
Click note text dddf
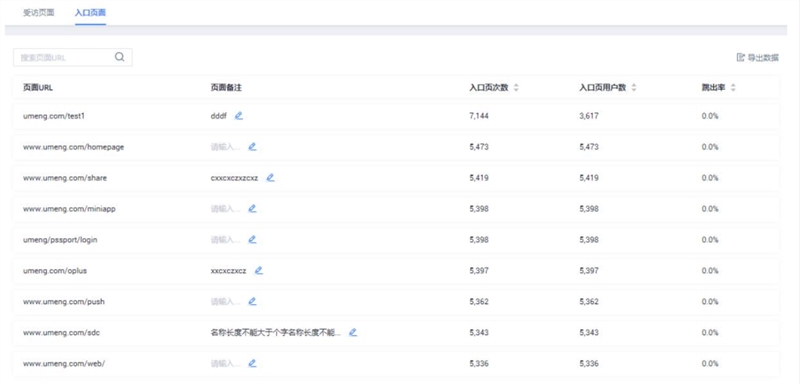click(x=218, y=116)
